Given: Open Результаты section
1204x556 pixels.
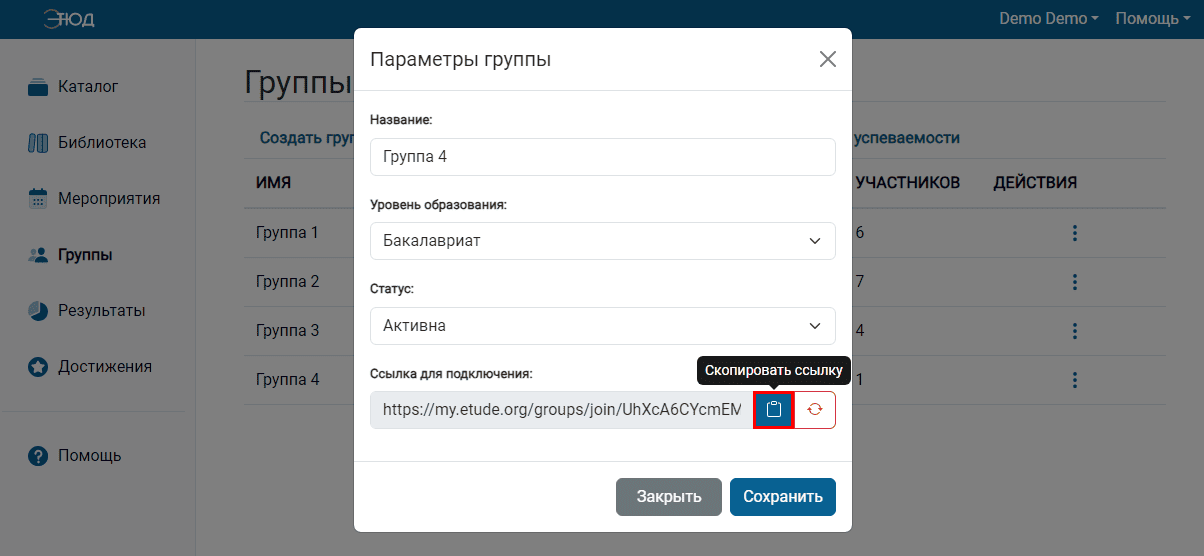Looking at the screenshot, I should coord(102,311).
